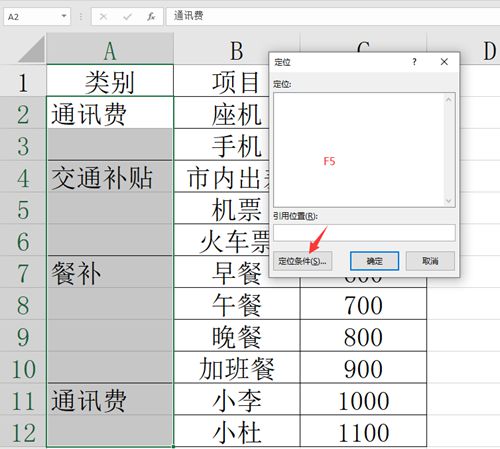
Task: Click cell with value 1000
Action: (x=363, y=399)
